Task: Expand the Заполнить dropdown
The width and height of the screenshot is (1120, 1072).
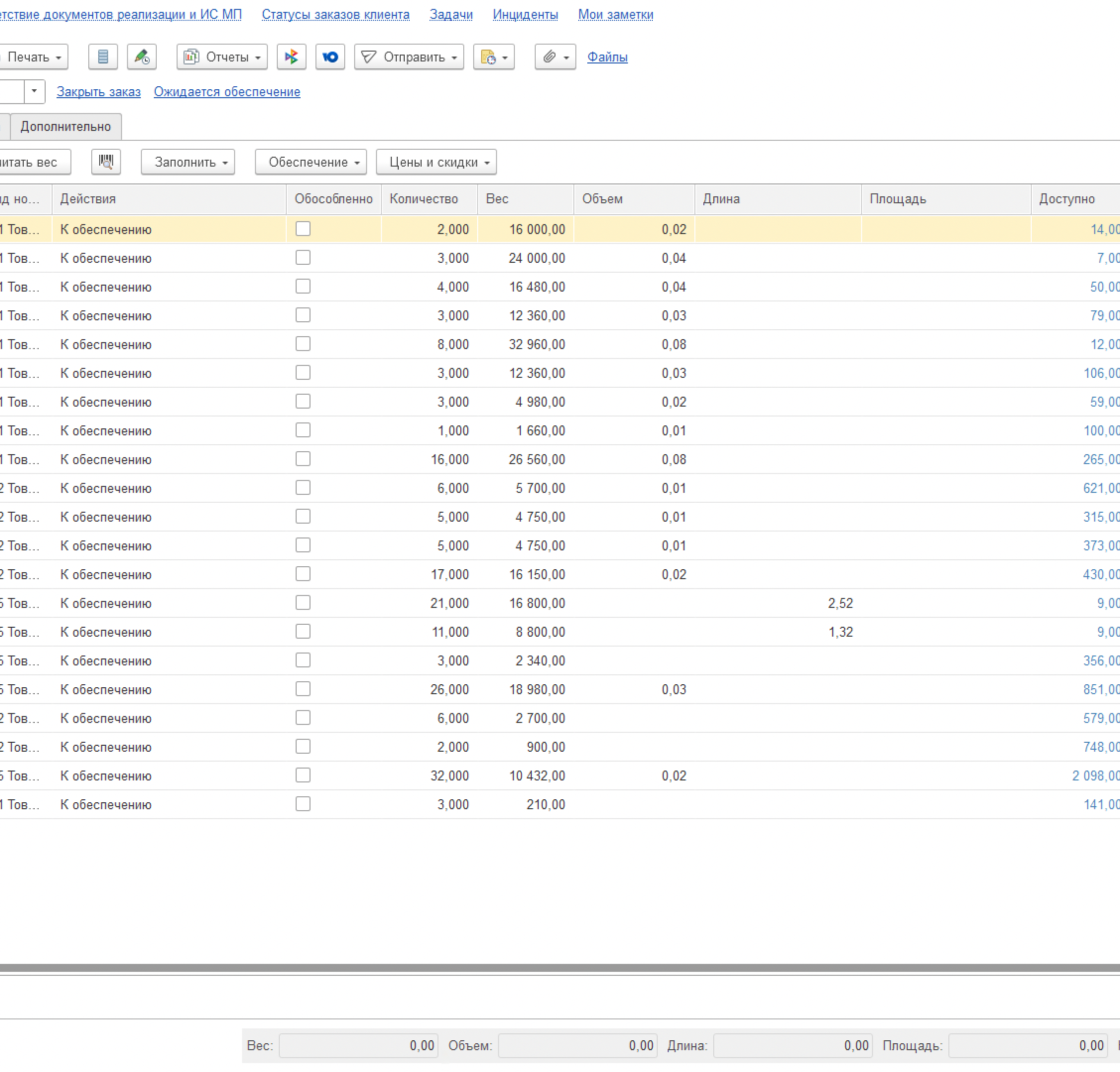Action: (188, 162)
